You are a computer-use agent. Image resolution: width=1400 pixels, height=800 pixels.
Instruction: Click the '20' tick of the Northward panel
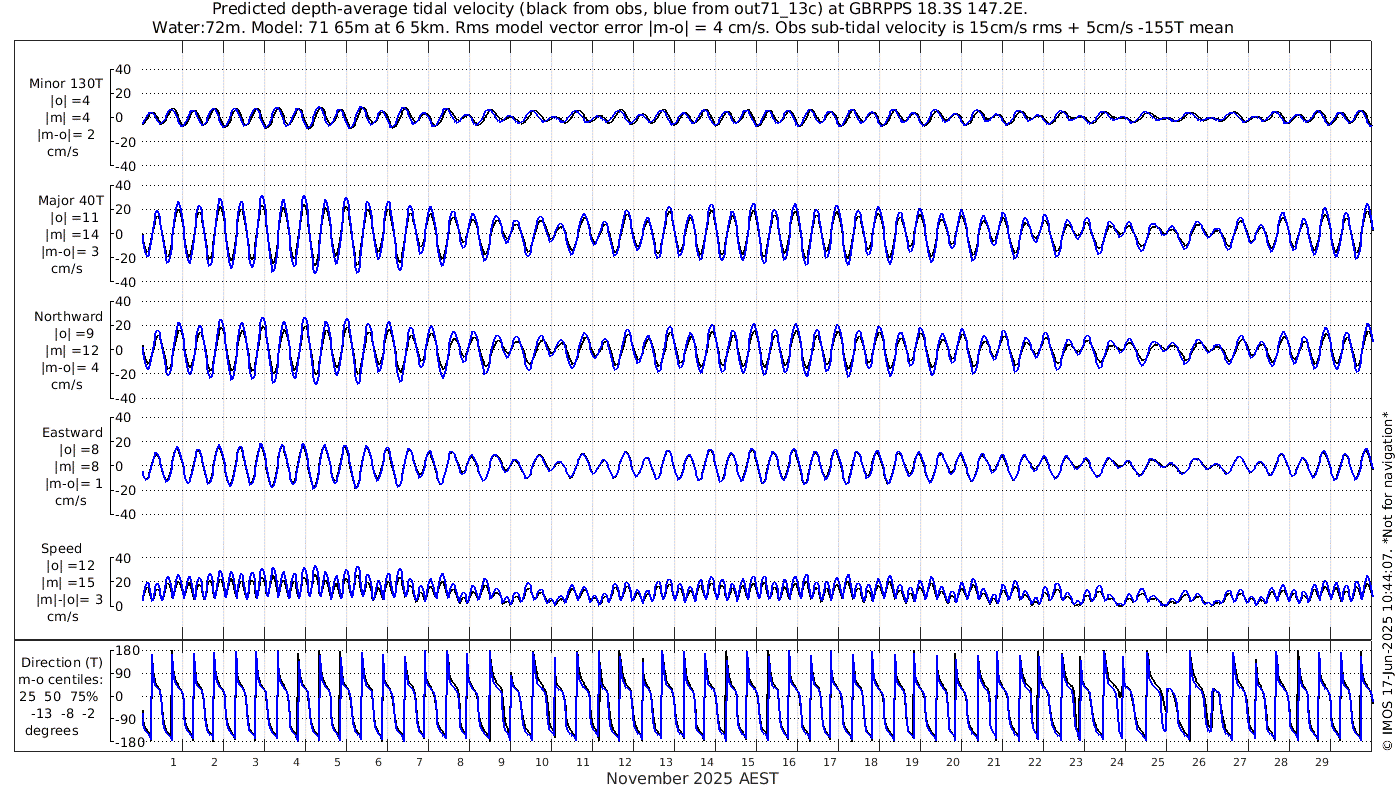click(124, 325)
